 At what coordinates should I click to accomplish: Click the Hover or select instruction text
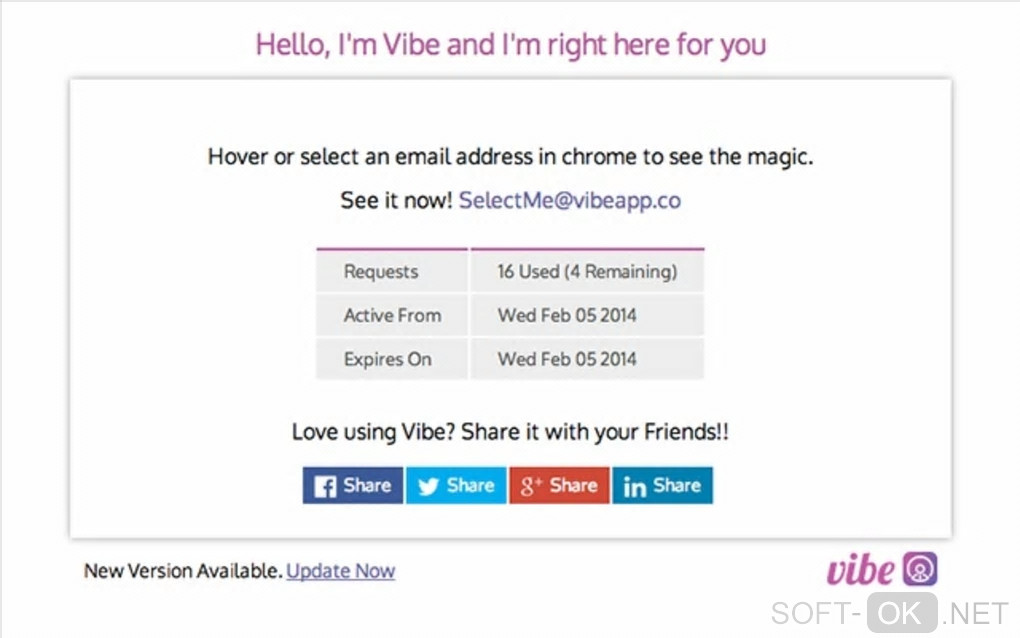[510, 157]
